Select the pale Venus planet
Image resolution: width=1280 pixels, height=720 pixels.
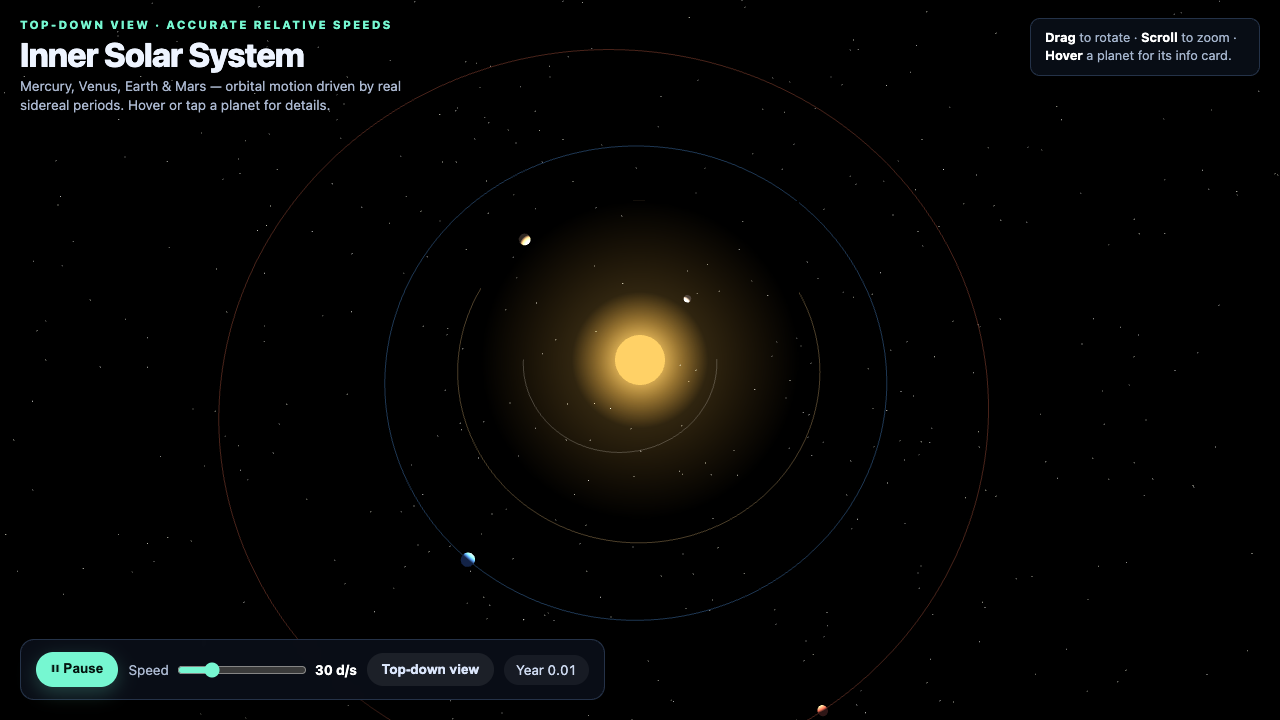point(525,240)
